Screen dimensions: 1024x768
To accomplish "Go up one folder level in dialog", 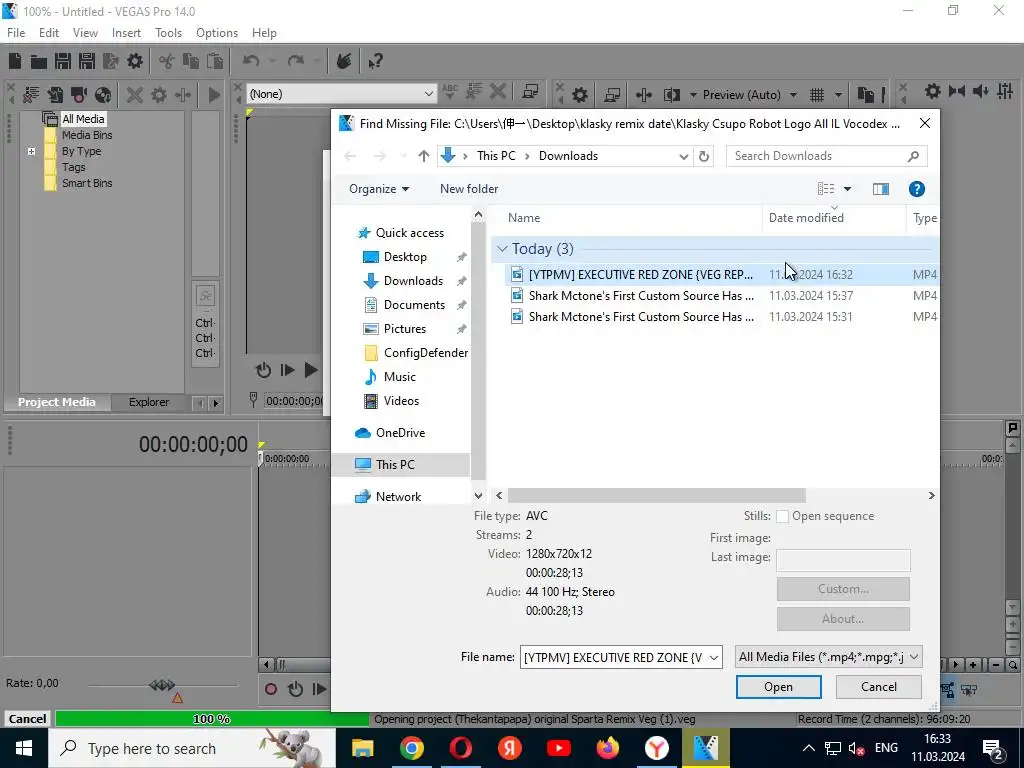I will [x=424, y=156].
